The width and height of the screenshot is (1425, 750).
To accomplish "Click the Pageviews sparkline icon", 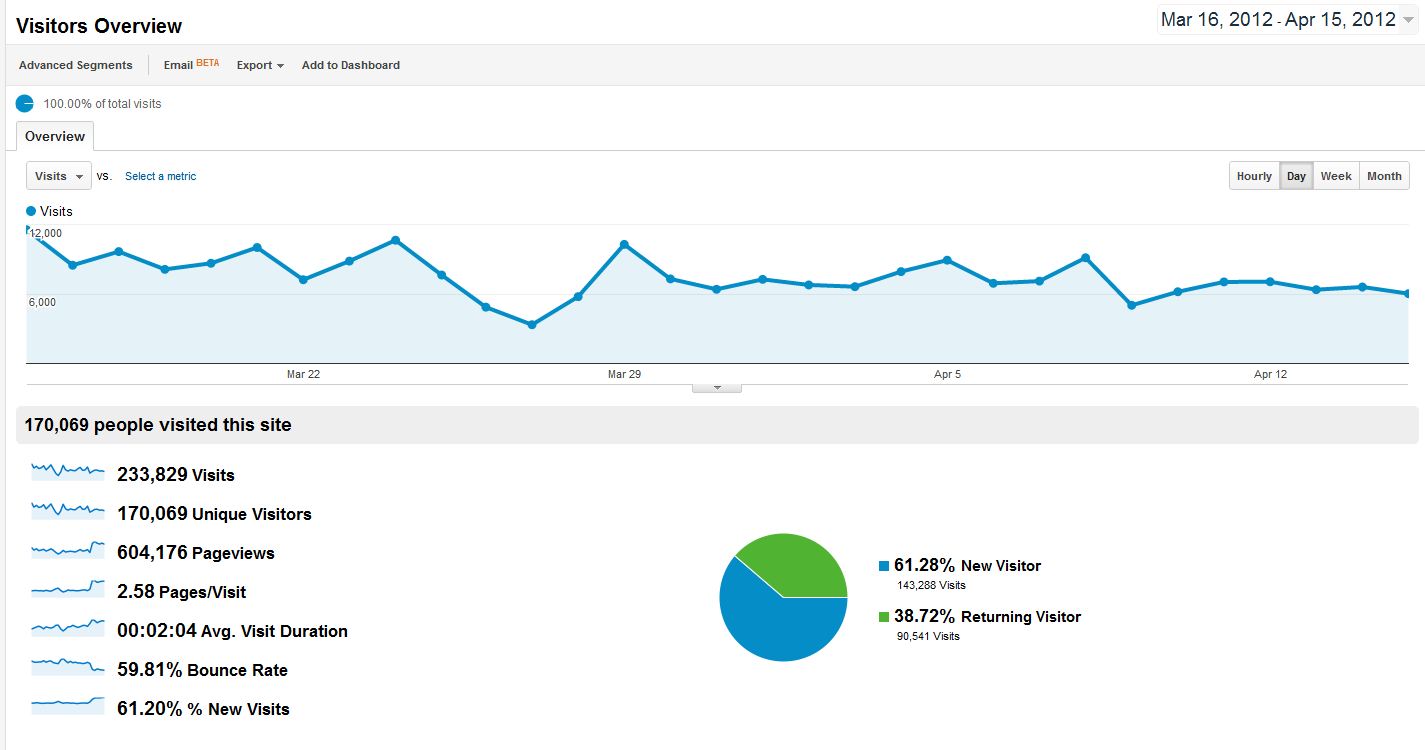I will pyautogui.click(x=68, y=549).
